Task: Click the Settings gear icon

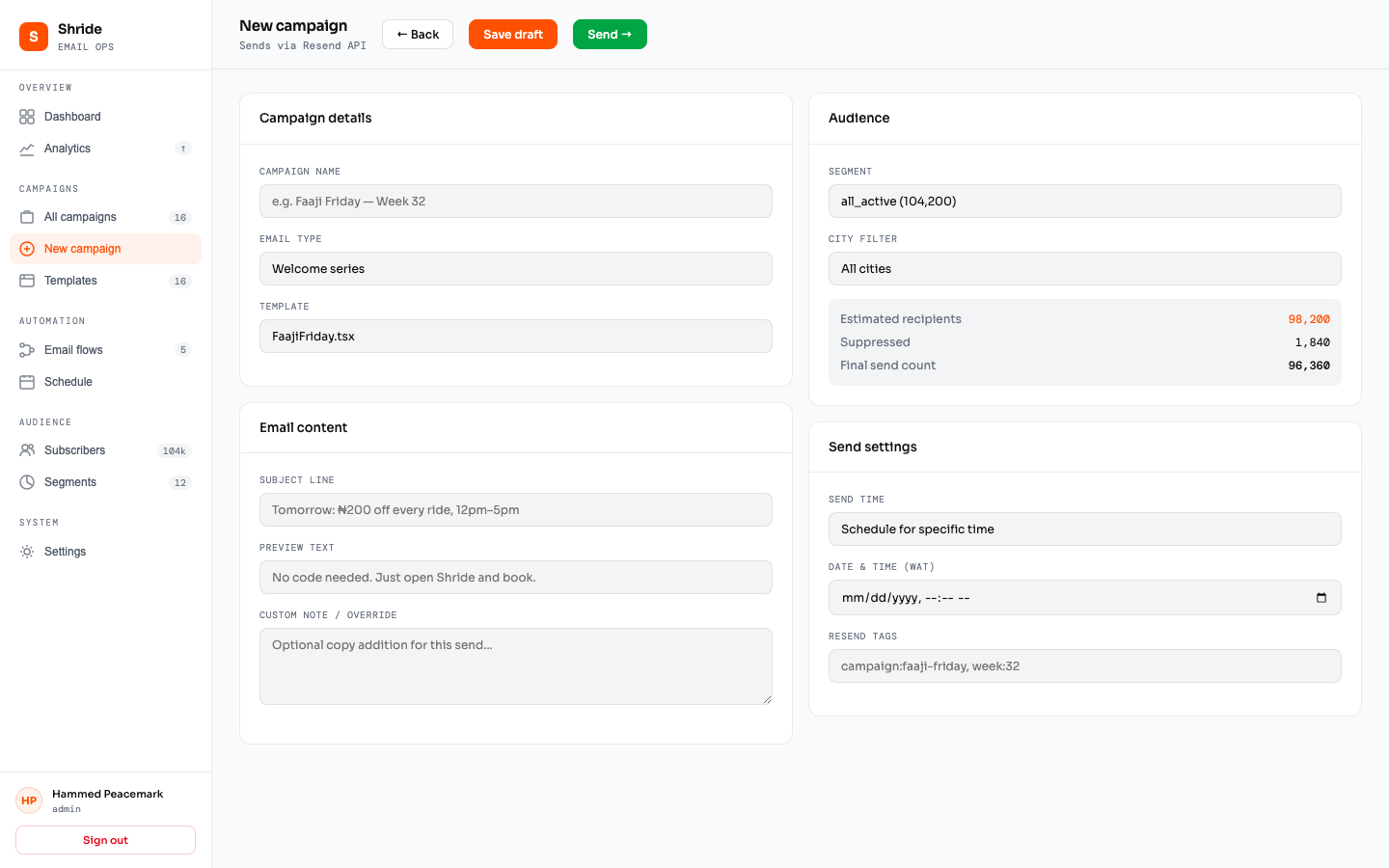Action: point(27,552)
